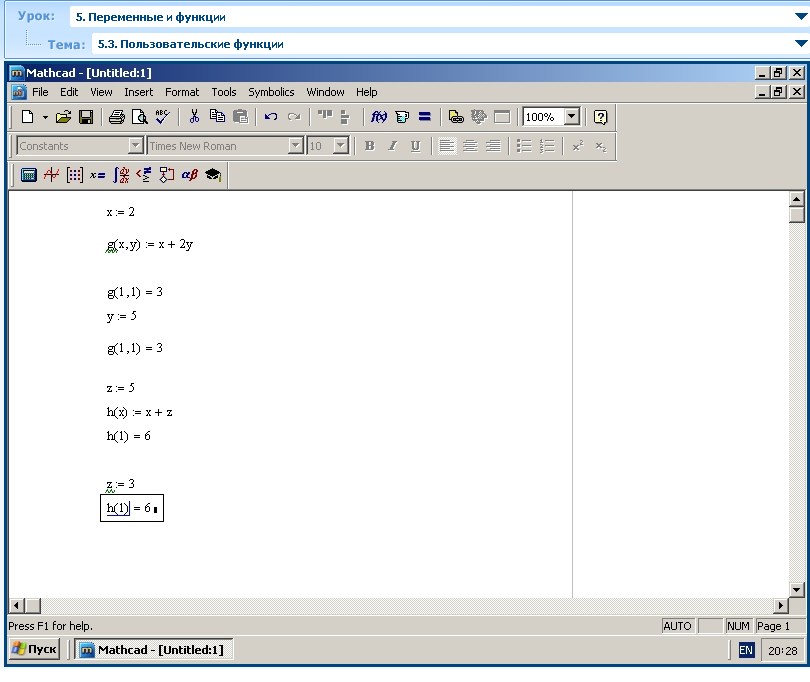Set center text alignment
The image size is (810, 682).
pos(470,146)
